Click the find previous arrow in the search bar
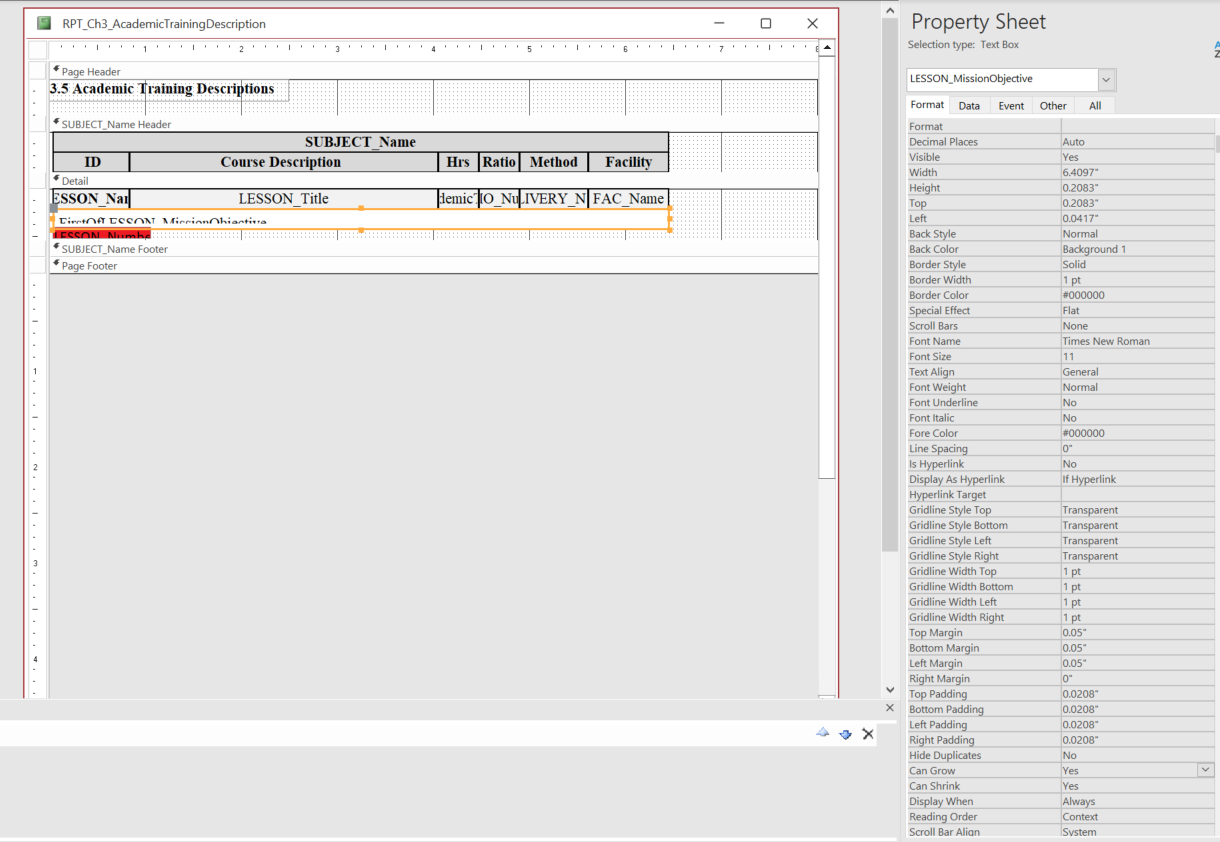The width and height of the screenshot is (1220, 842). [x=822, y=733]
